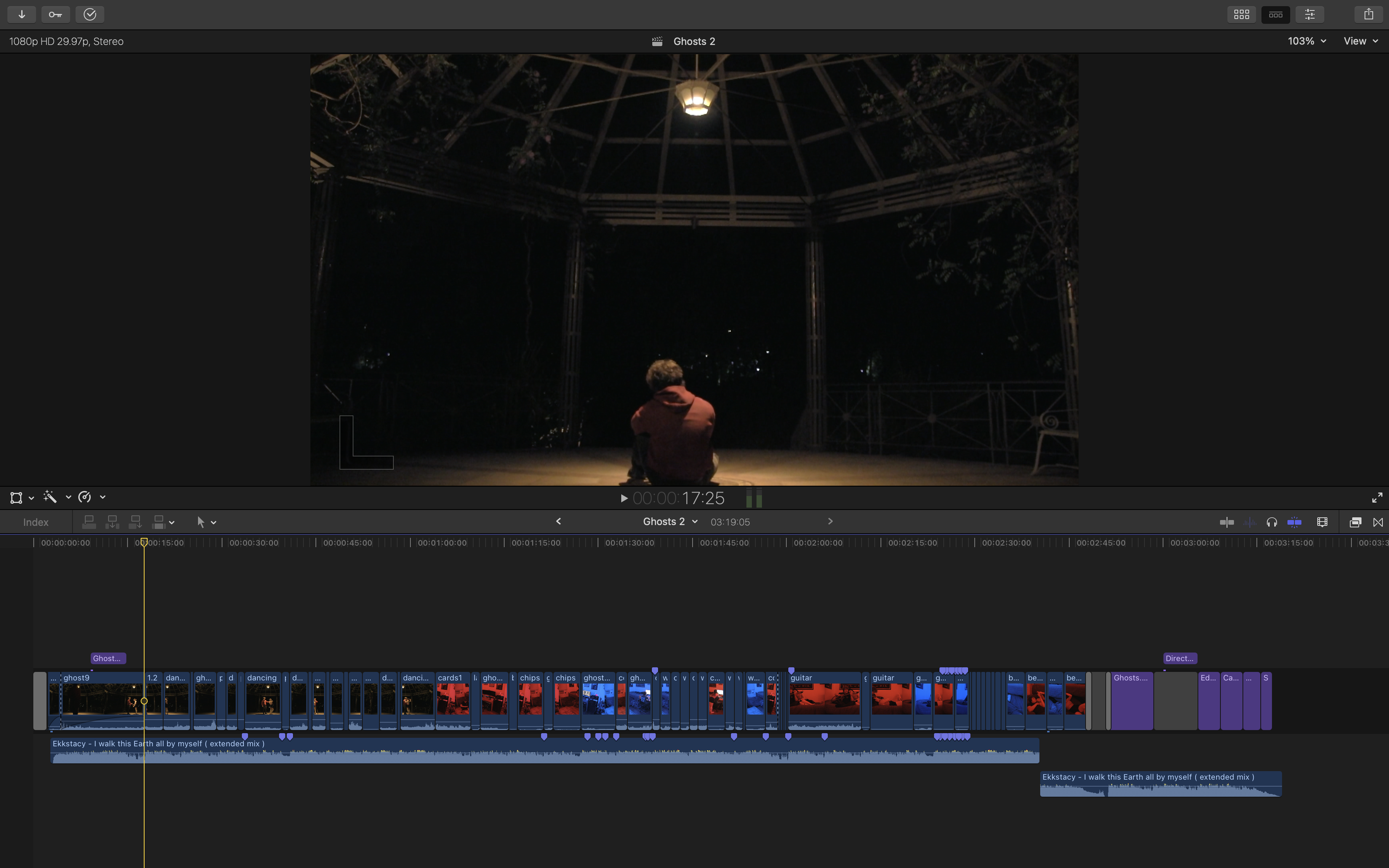Show the browser grid layout button
The width and height of the screenshot is (1389, 868).
pos(1241,14)
